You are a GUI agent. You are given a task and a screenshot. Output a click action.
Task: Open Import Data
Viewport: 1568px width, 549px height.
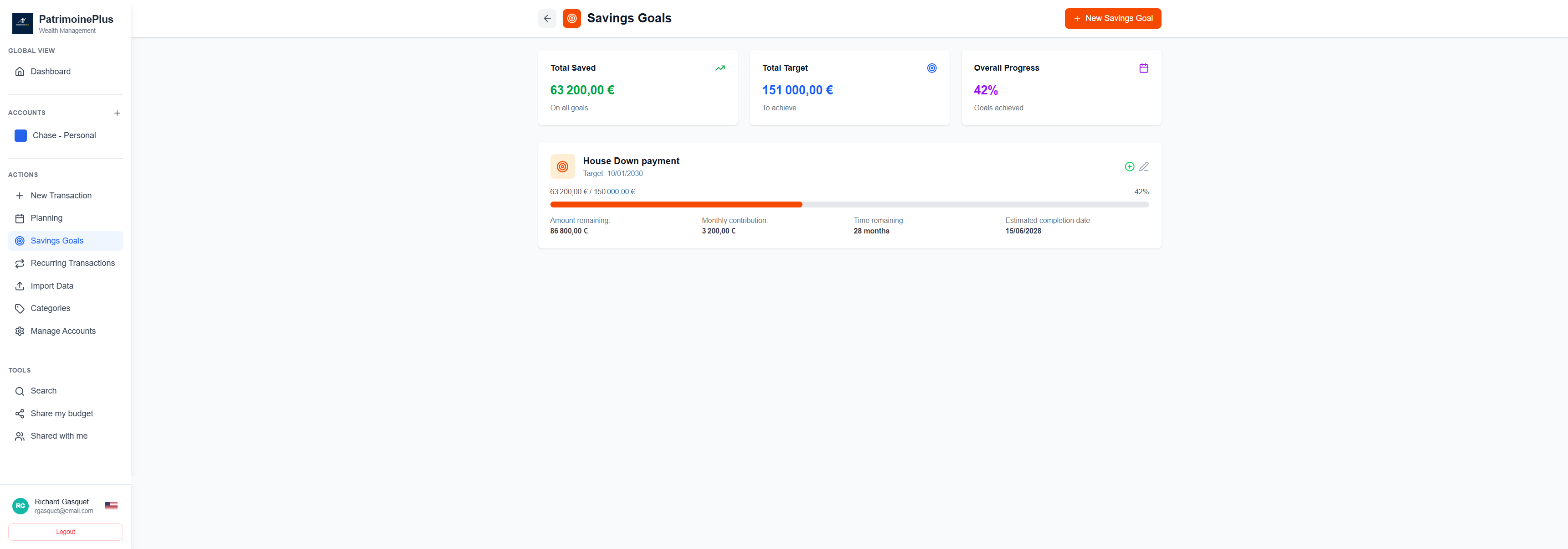52,286
